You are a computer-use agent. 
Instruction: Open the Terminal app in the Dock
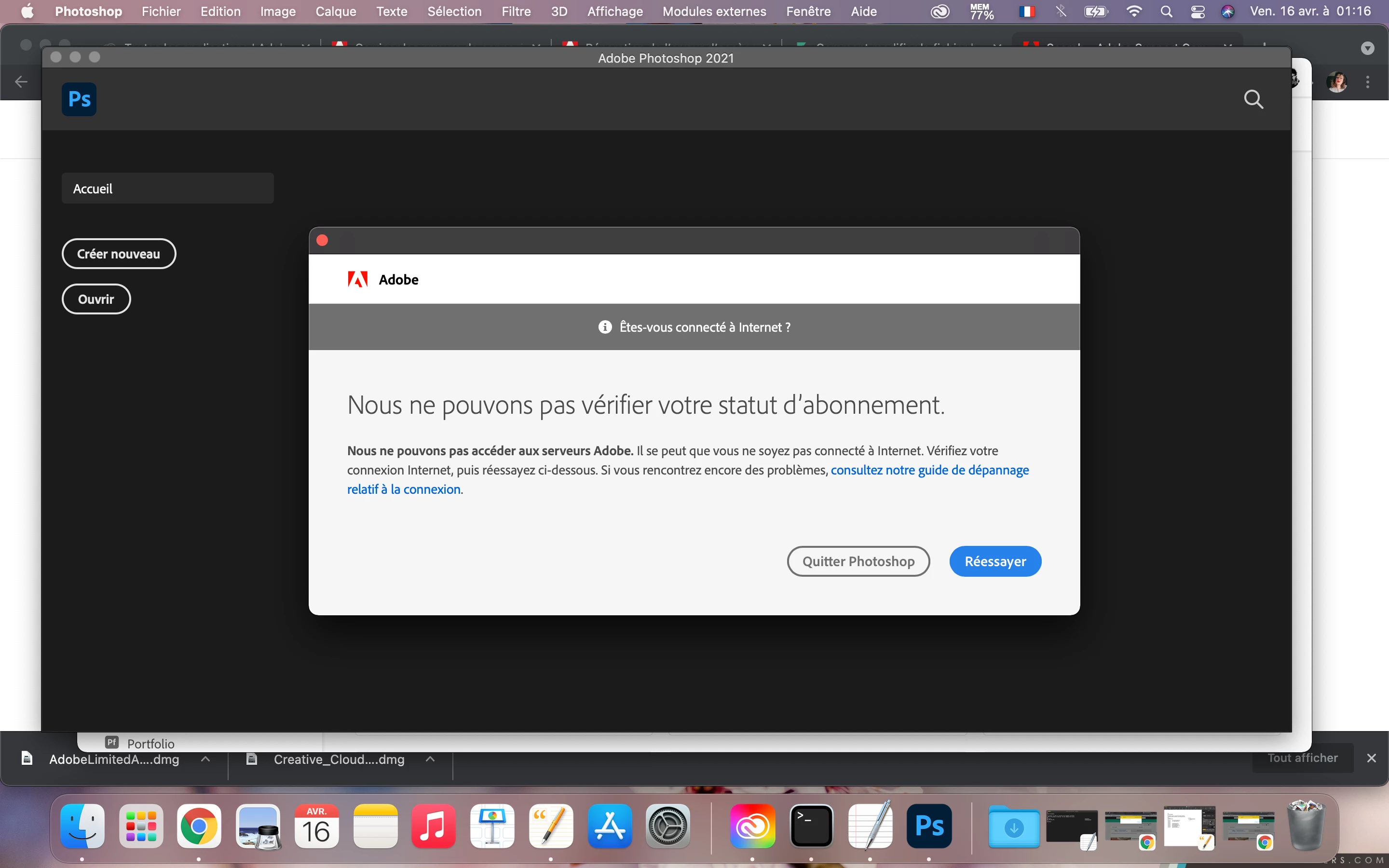(811, 827)
